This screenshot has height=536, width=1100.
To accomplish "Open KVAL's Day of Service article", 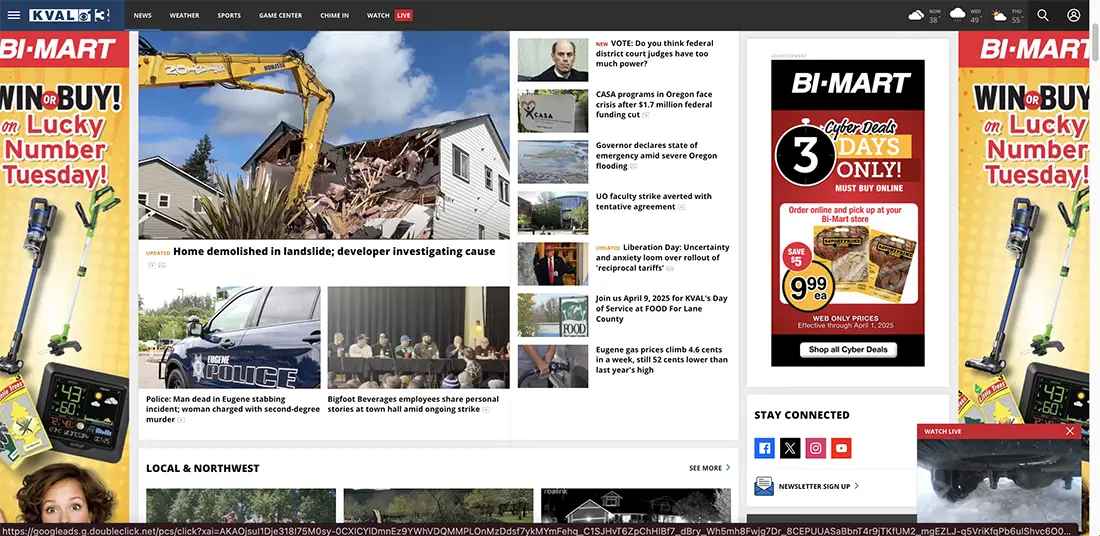I will [662, 309].
